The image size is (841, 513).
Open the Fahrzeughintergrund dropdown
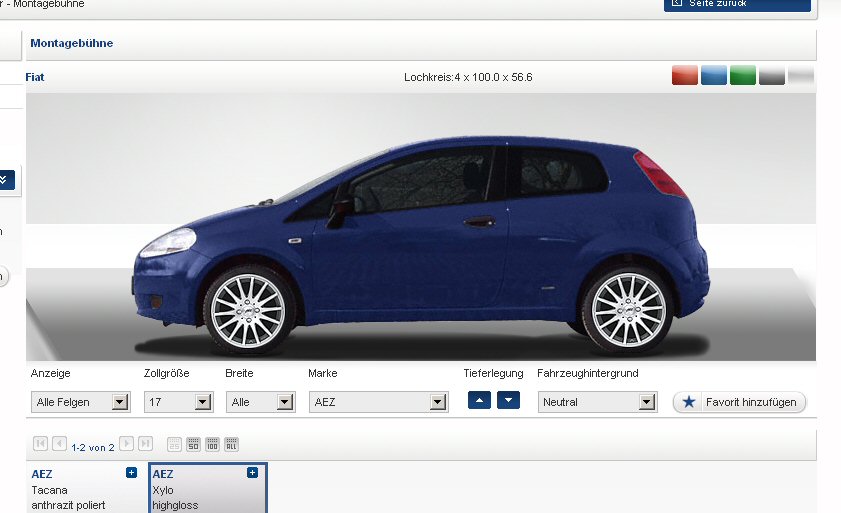click(597, 402)
